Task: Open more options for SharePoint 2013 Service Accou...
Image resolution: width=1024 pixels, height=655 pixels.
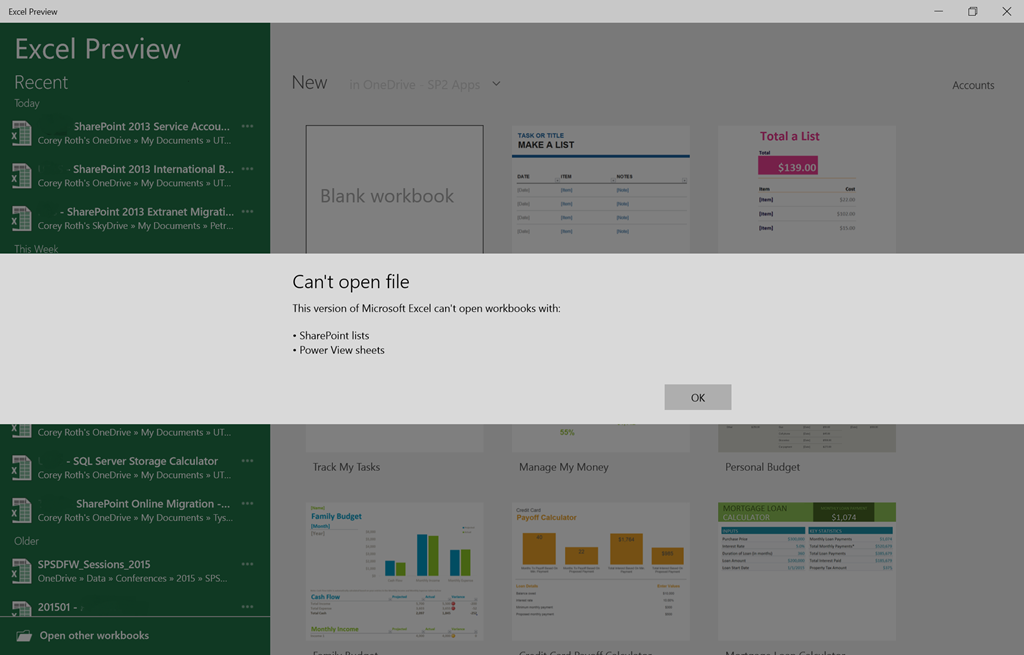Action: (248, 126)
